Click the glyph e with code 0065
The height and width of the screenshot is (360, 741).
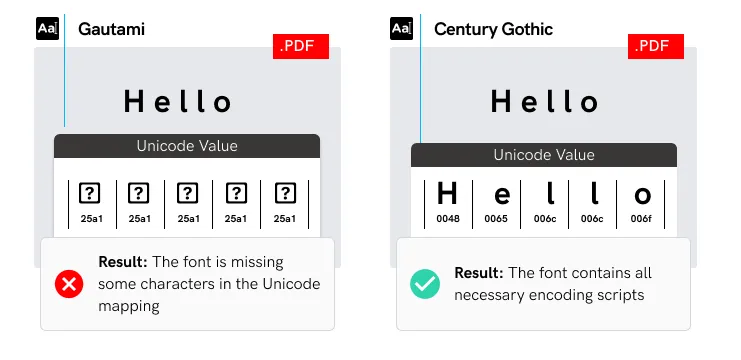(x=502, y=195)
